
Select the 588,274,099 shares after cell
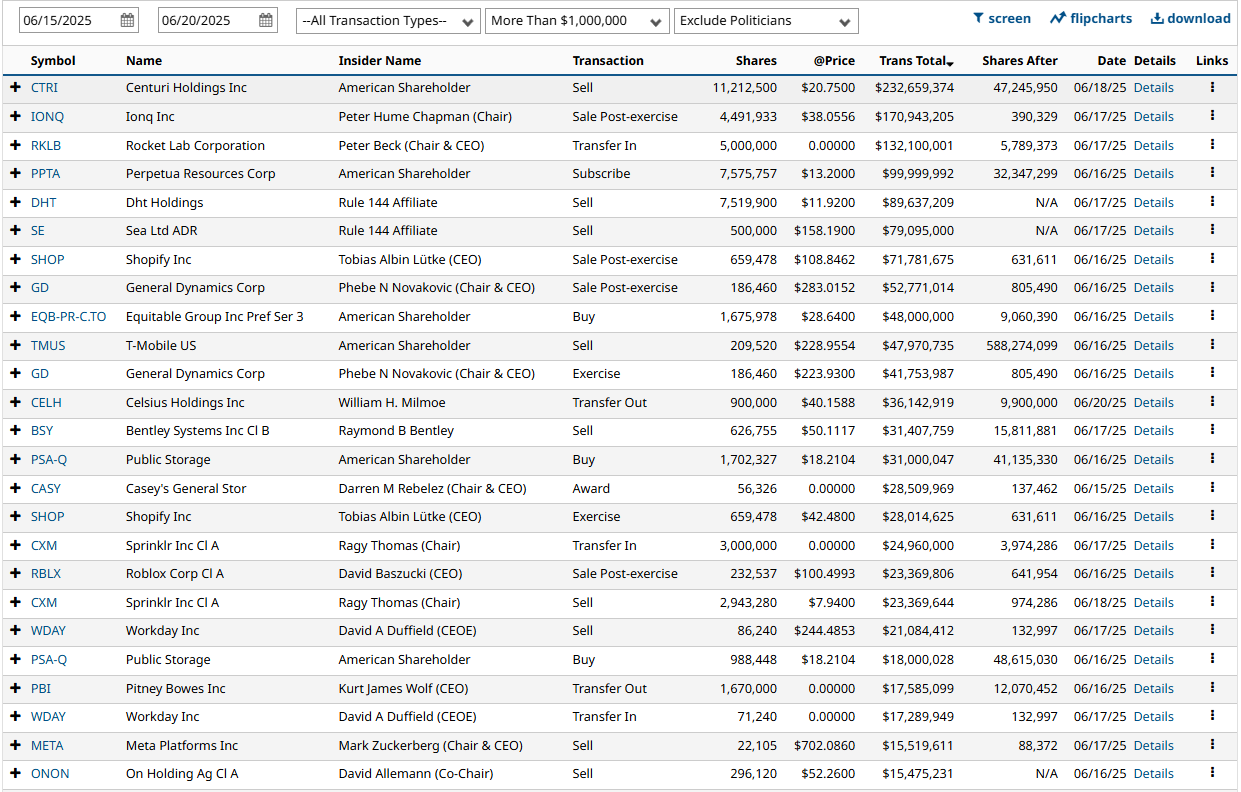click(1020, 345)
